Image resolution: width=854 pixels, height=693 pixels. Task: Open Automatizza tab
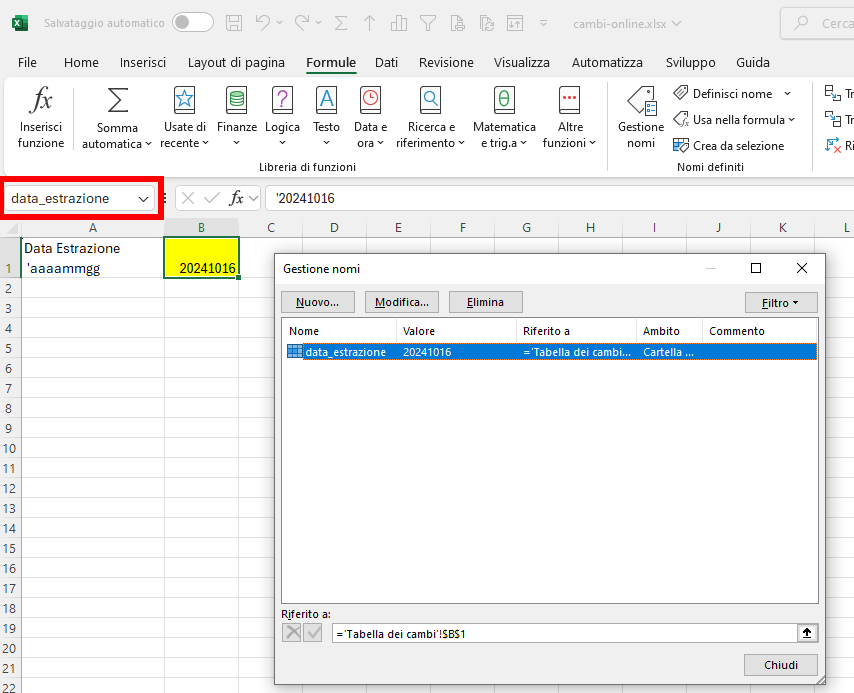point(607,63)
